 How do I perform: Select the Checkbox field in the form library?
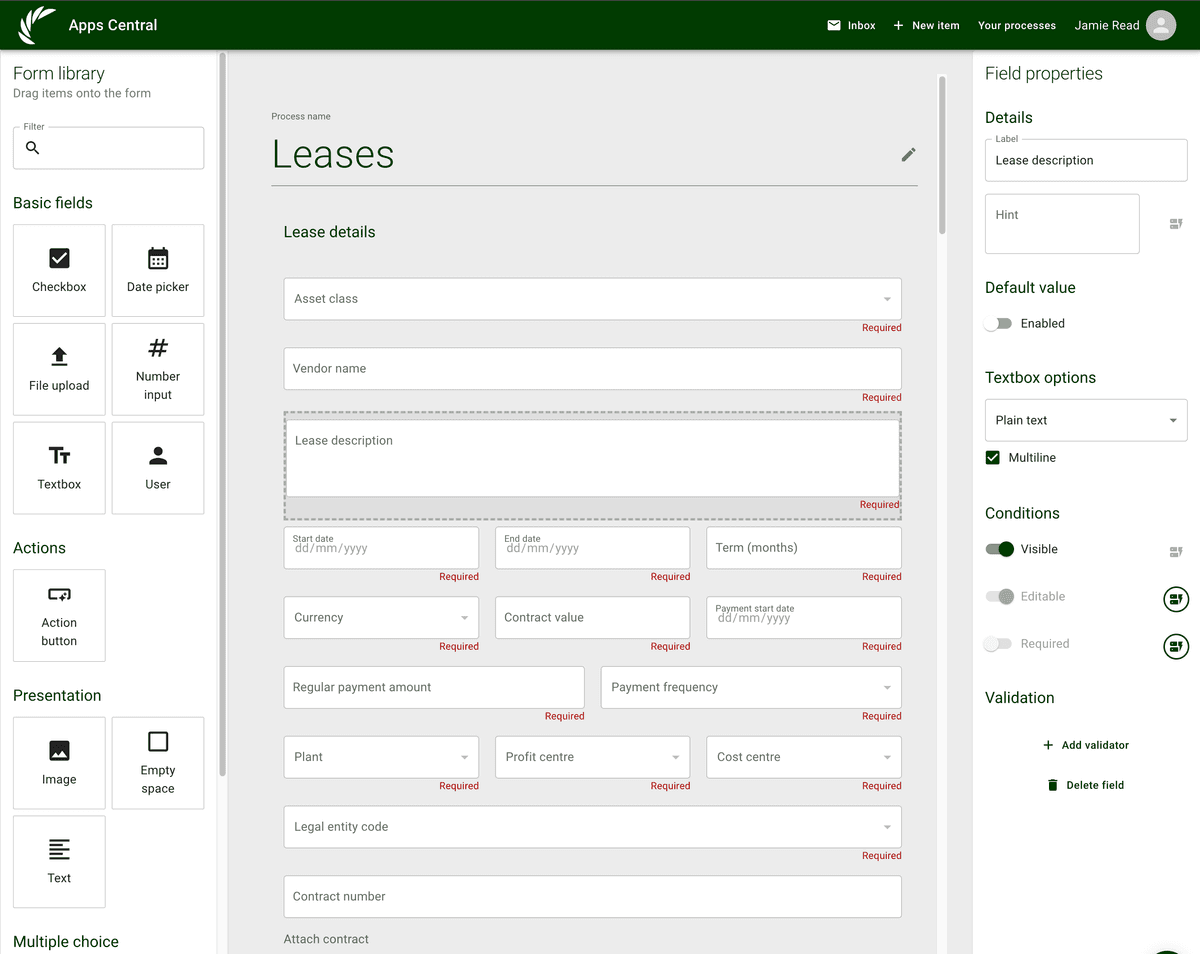(58, 270)
